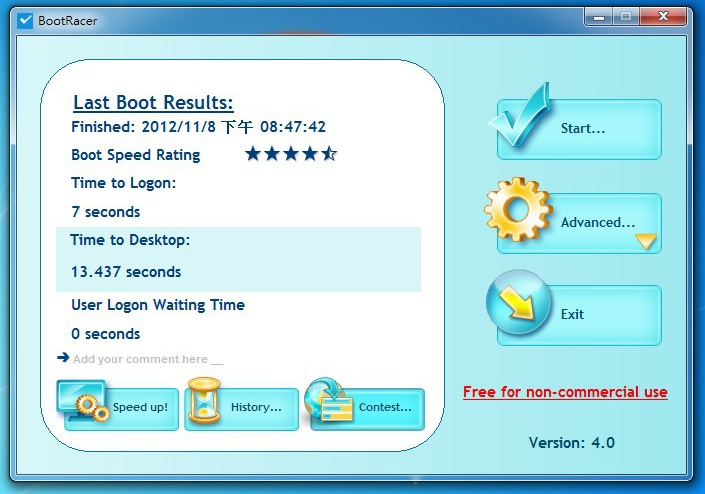The image size is (705, 494).
Task: Click the hourglass History icon
Action: [x=205, y=401]
